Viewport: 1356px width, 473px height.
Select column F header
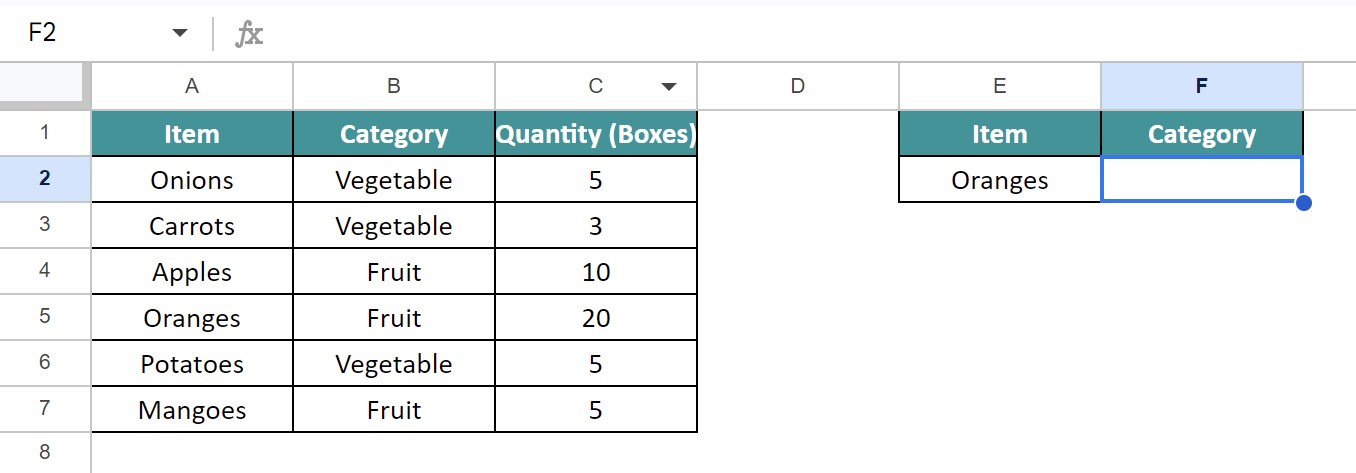1202,86
